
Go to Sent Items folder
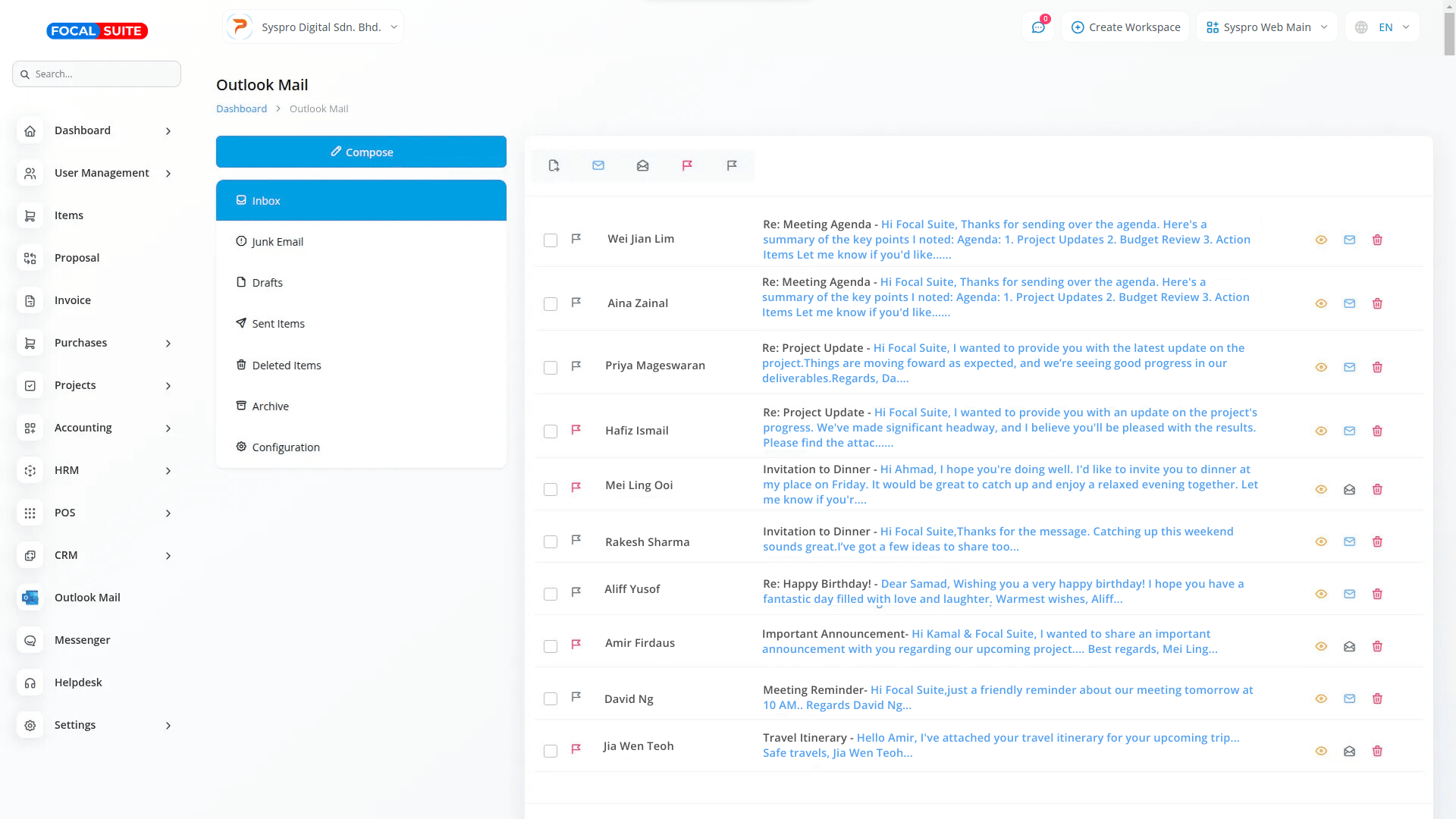[278, 324]
